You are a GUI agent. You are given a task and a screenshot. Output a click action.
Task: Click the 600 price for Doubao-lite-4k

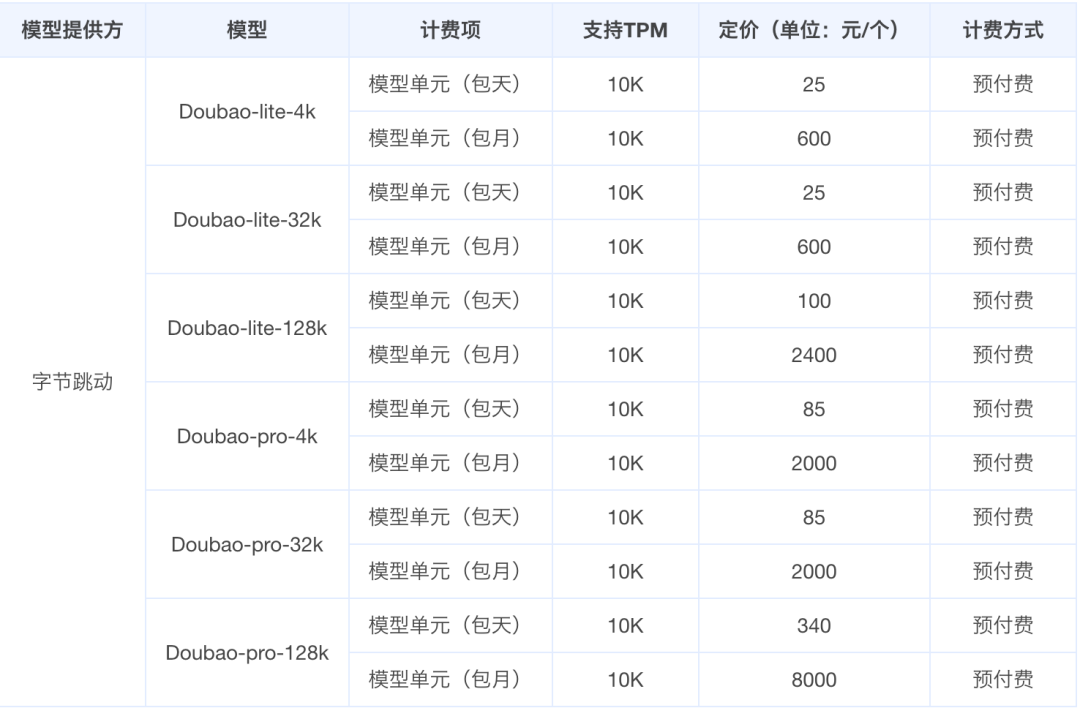click(813, 138)
